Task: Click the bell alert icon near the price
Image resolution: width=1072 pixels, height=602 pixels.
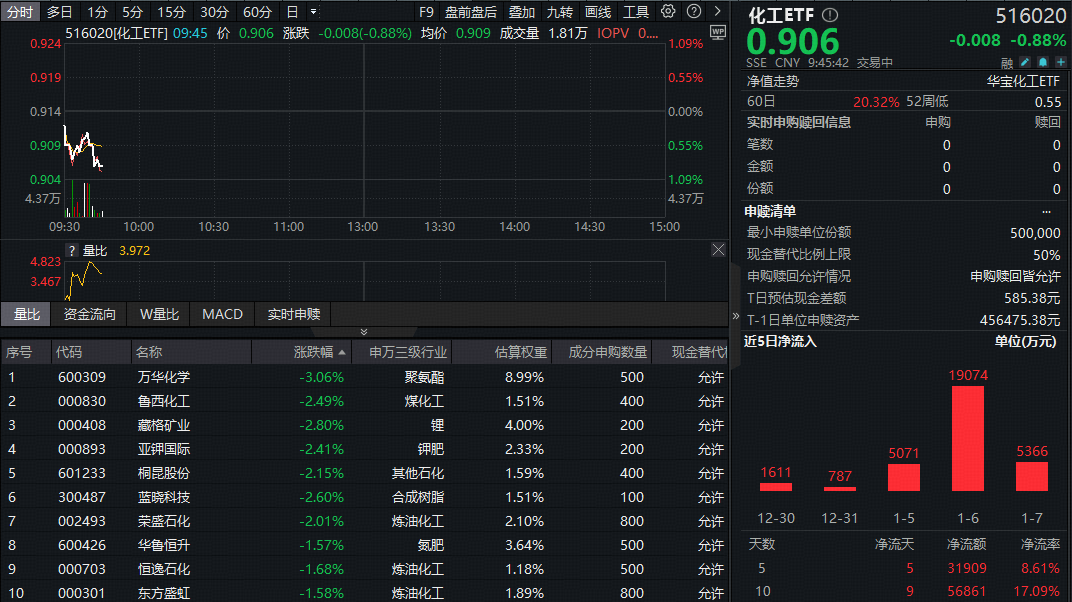Action: click(x=1041, y=62)
